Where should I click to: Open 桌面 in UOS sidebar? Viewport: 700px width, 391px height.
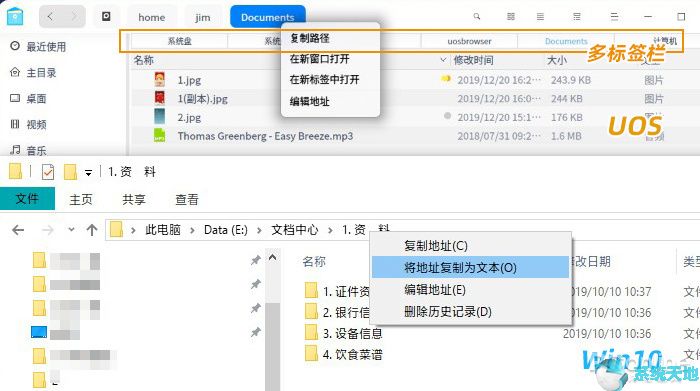click(x=29, y=98)
